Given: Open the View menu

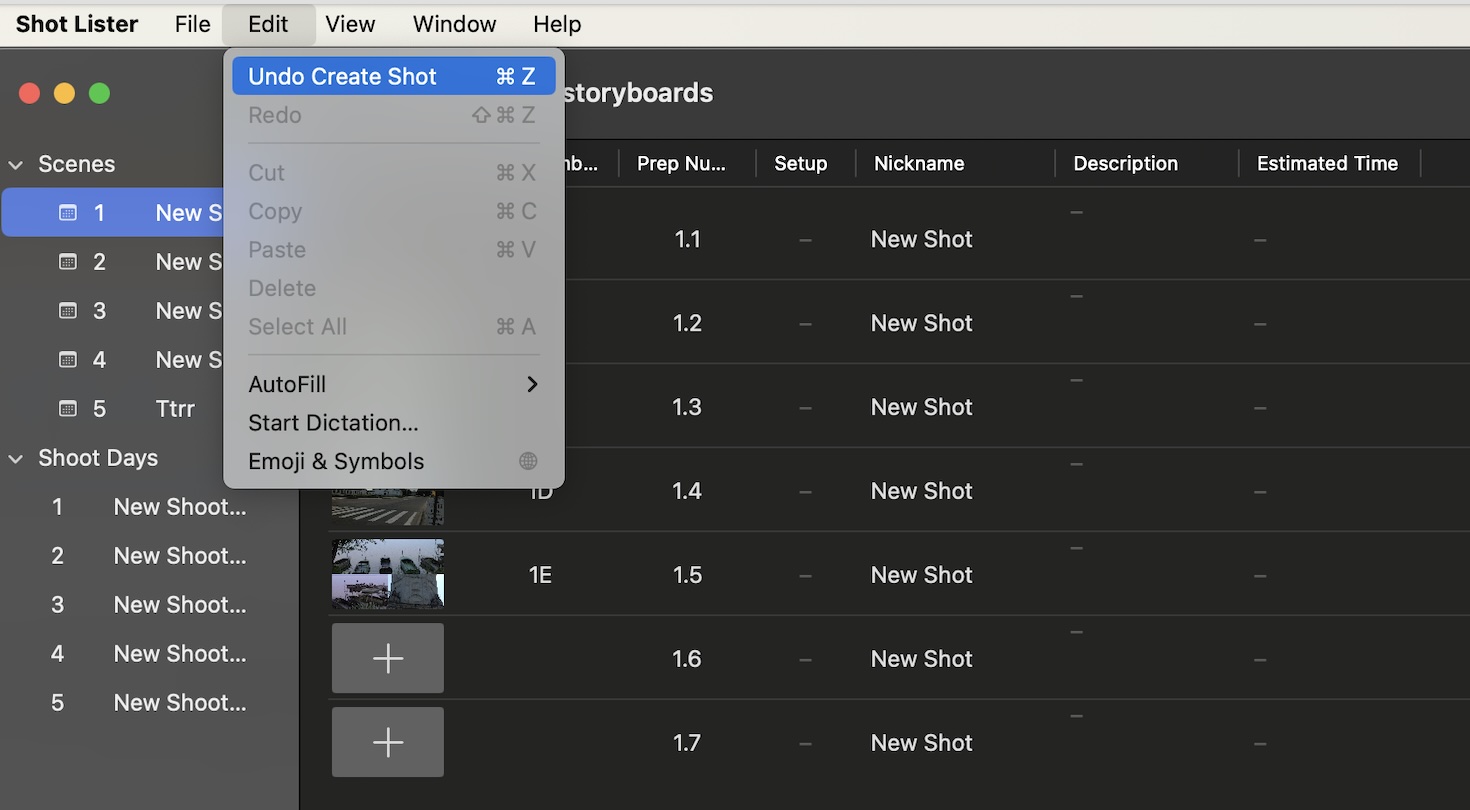Looking at the screenshot, I should click(350, 24).
